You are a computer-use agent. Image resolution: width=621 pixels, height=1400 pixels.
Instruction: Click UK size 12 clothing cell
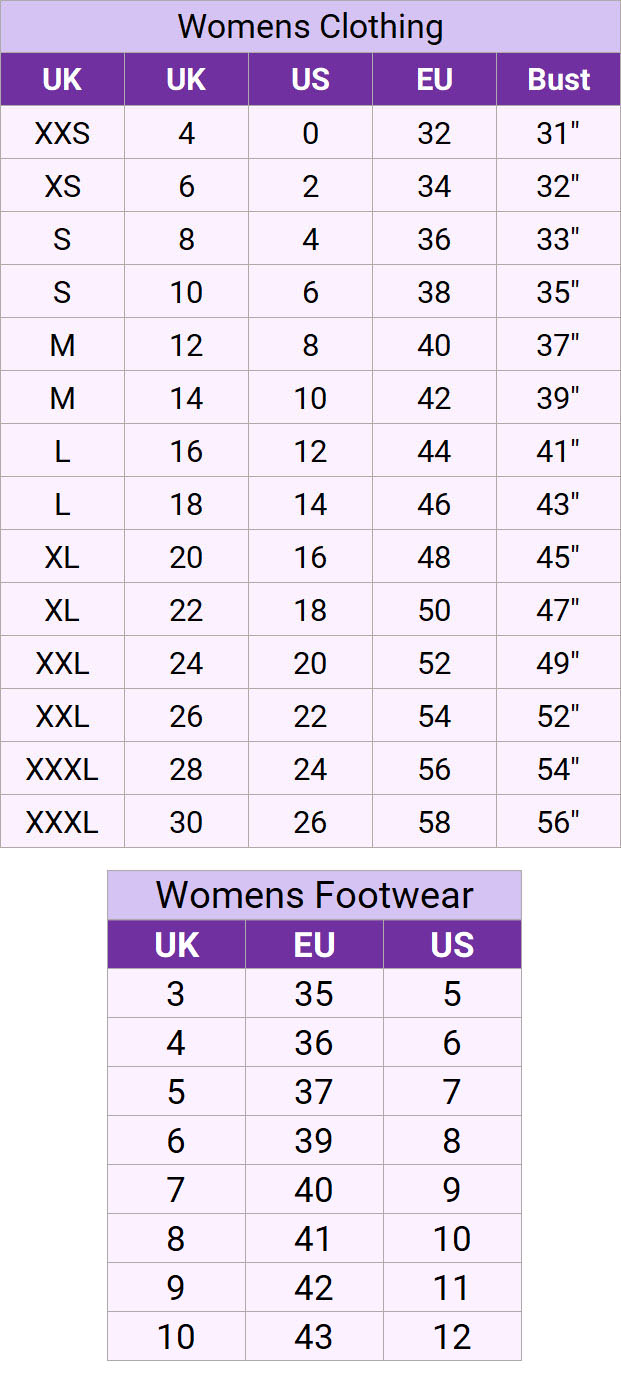point(186,345)
